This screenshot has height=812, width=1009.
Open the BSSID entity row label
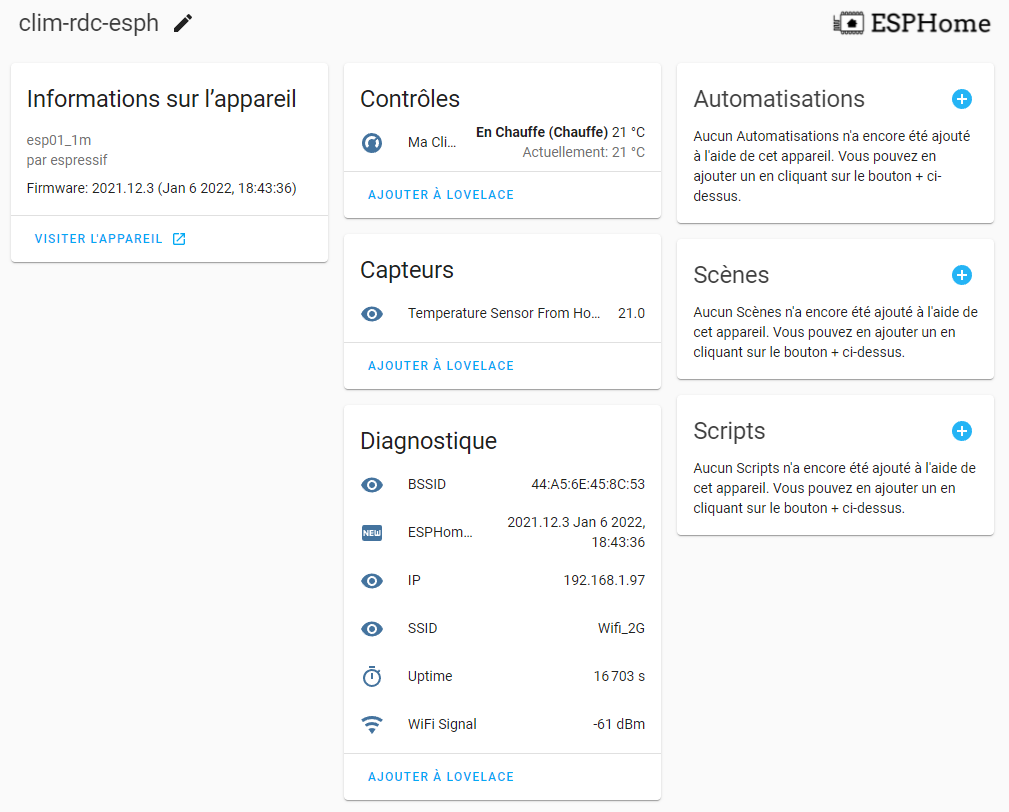[427, 484]
